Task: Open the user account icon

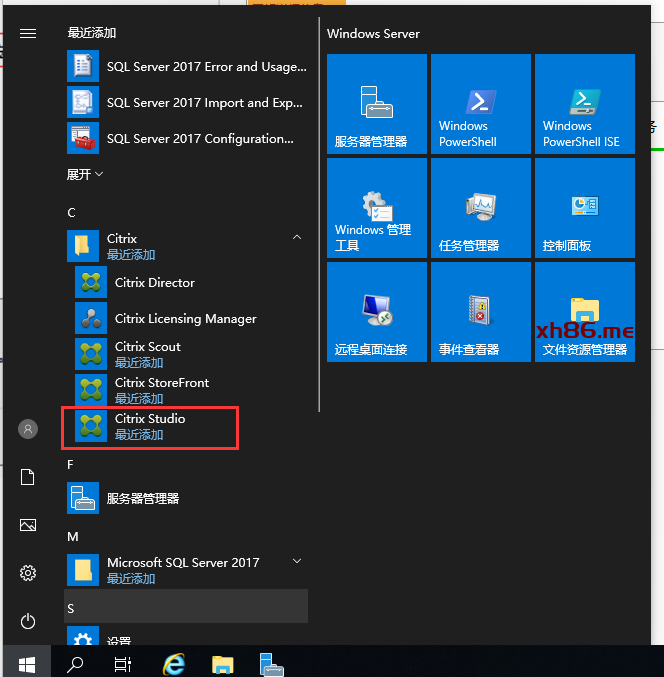Action: click(x=28, y=429)
